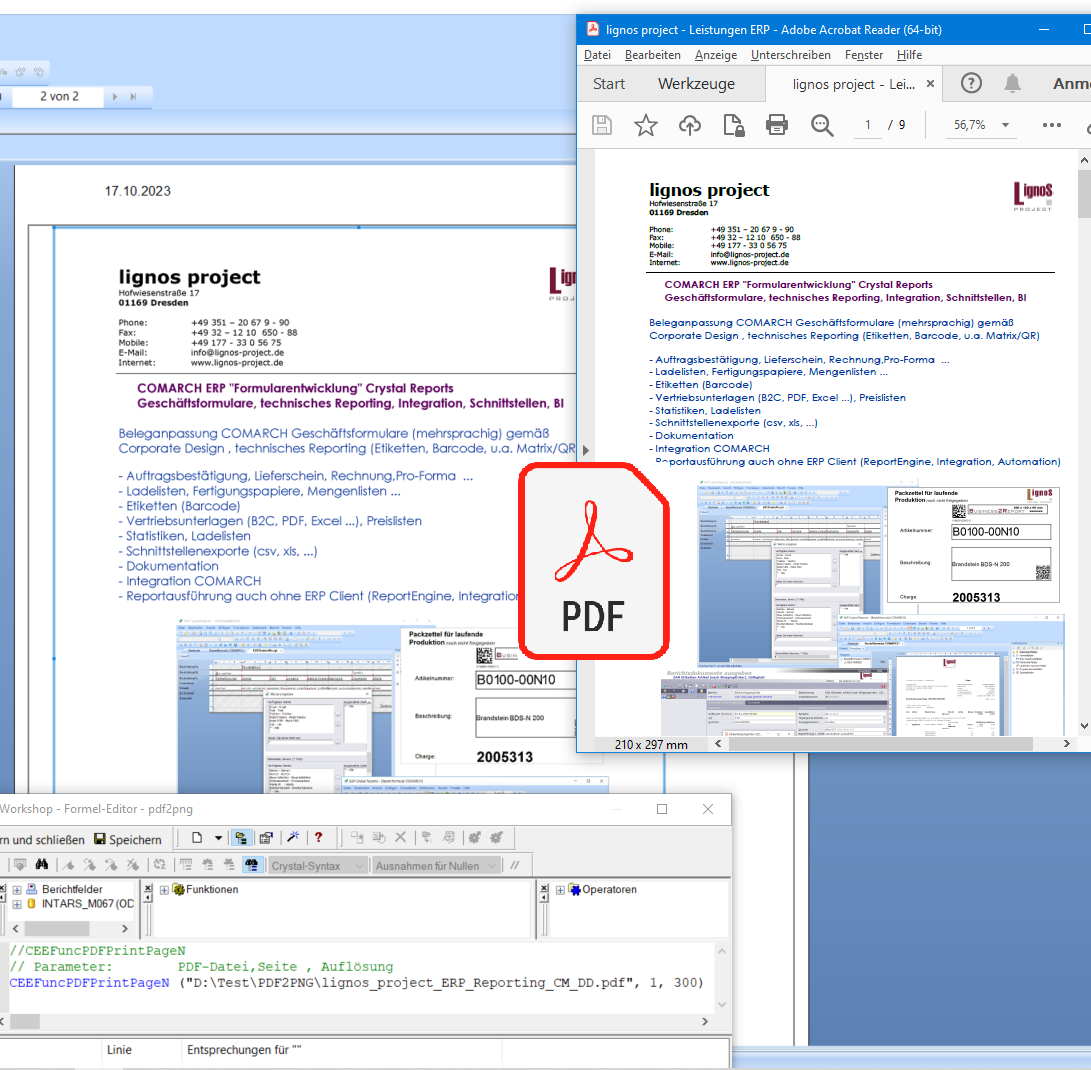This screenshot has height=1070, width=1091.
Task: Open the Anzeige menu in Acrobat
Action: coord(716,55)
